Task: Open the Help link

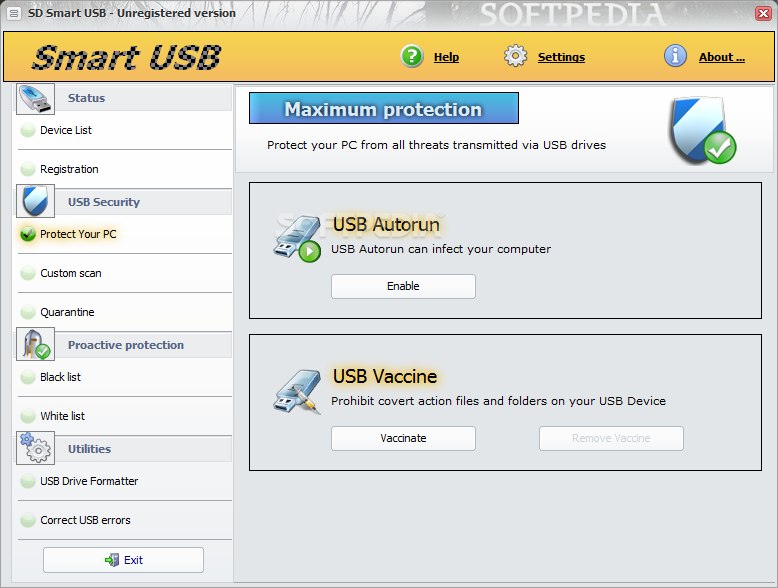Action: tap(446, 57)
